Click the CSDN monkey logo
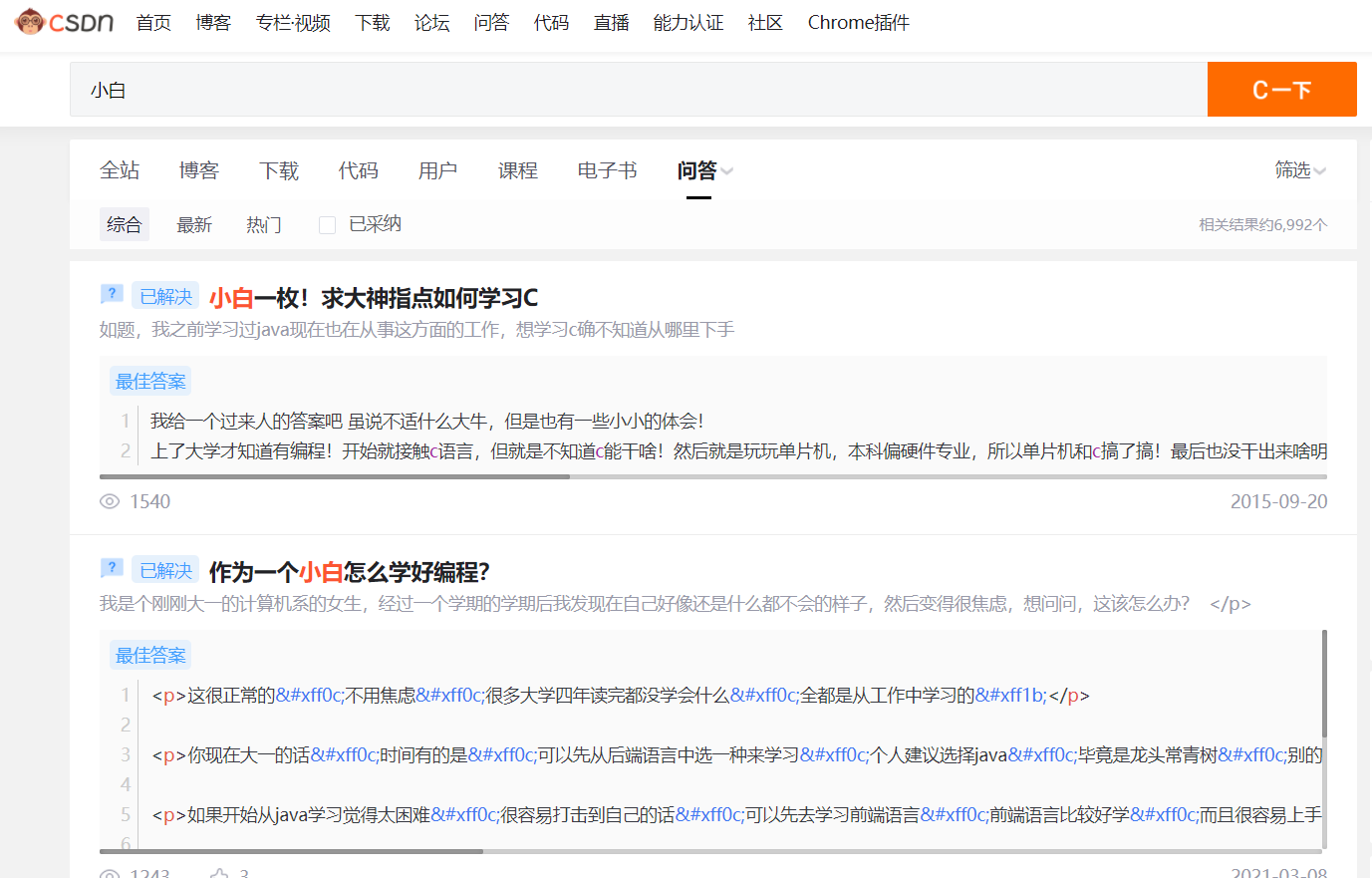 [x=65, y=22]
